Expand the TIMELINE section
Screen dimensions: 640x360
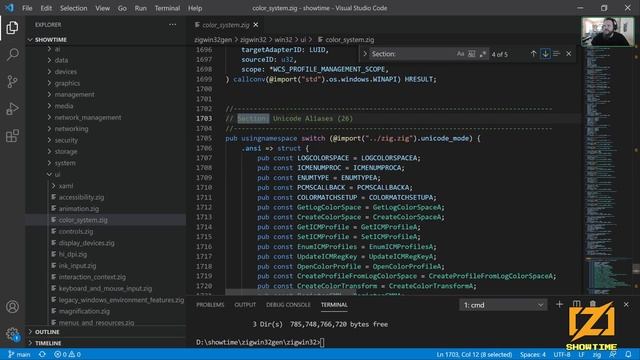[106, 343]
